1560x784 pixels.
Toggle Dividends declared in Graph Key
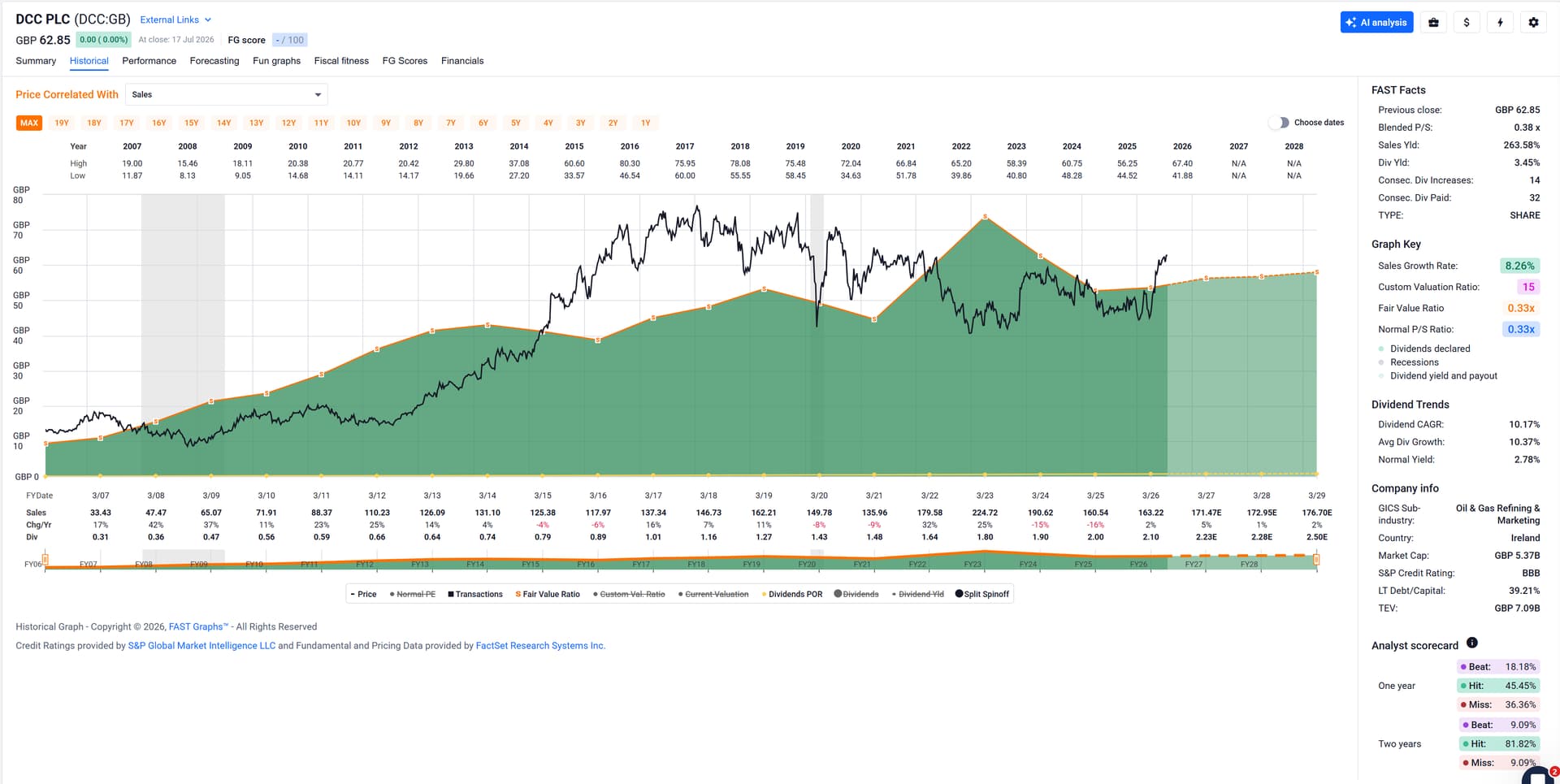(x=1424, y=349)
